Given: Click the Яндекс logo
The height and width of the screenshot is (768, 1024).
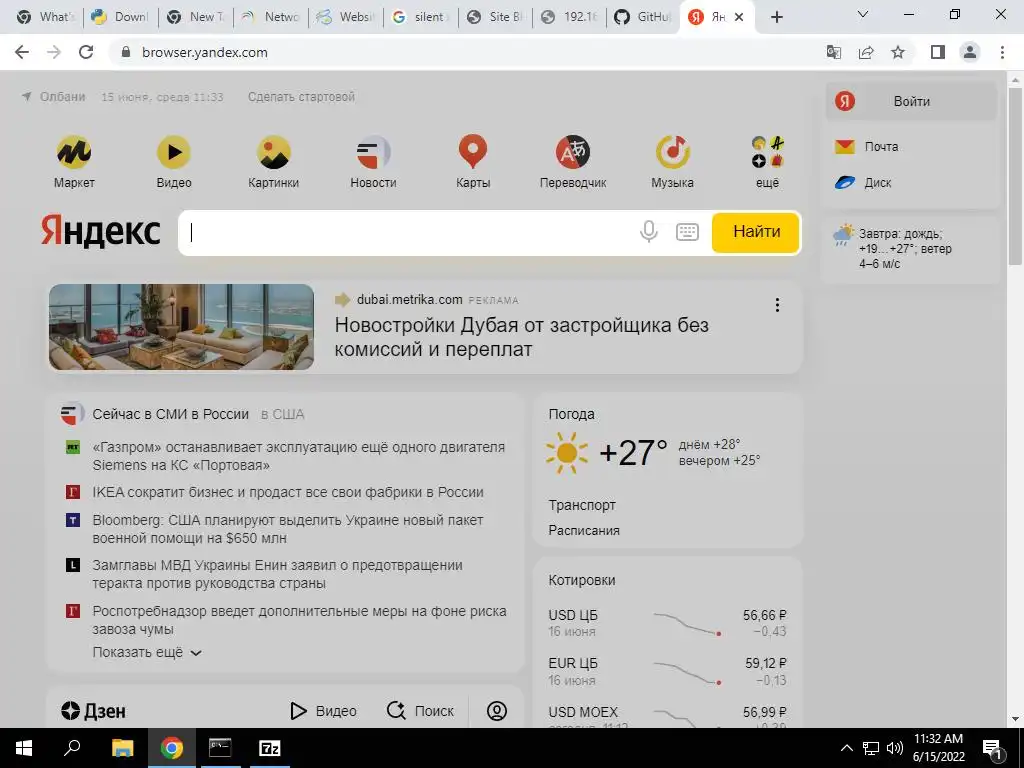Looking at the screenshot, I should pos(101,231).
